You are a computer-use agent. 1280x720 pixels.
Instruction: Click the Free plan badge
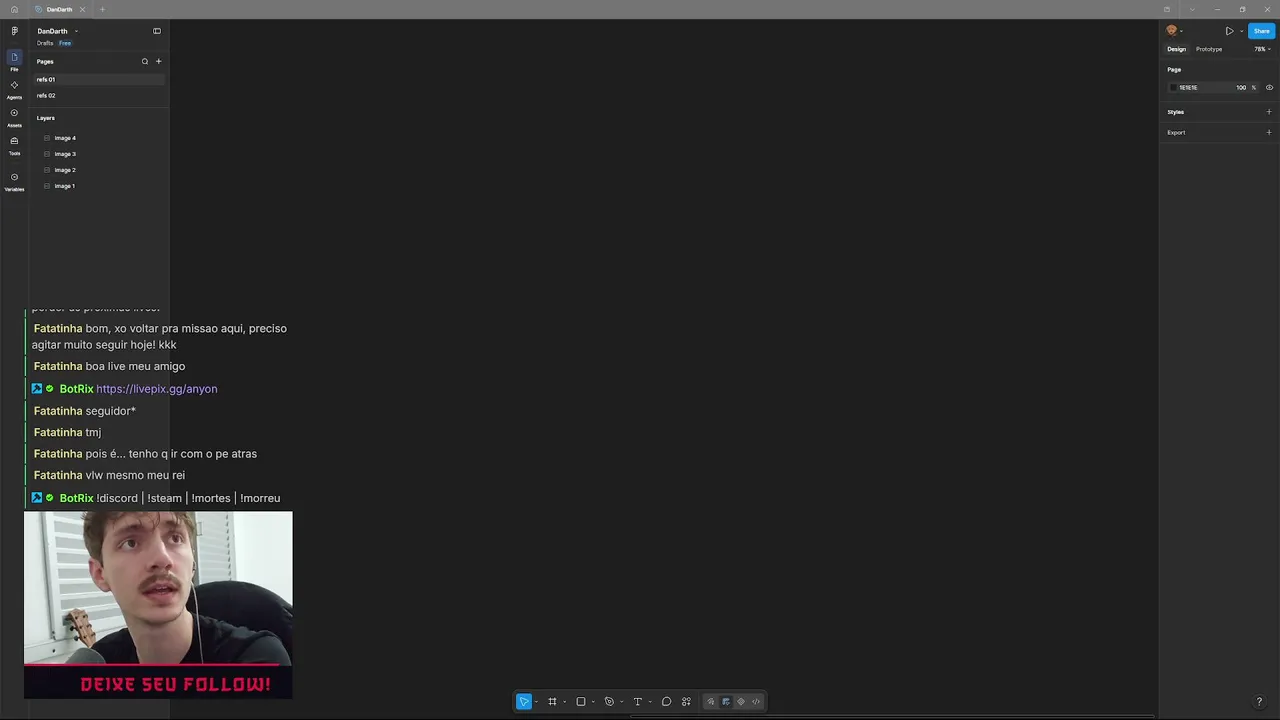coord(65,43)
